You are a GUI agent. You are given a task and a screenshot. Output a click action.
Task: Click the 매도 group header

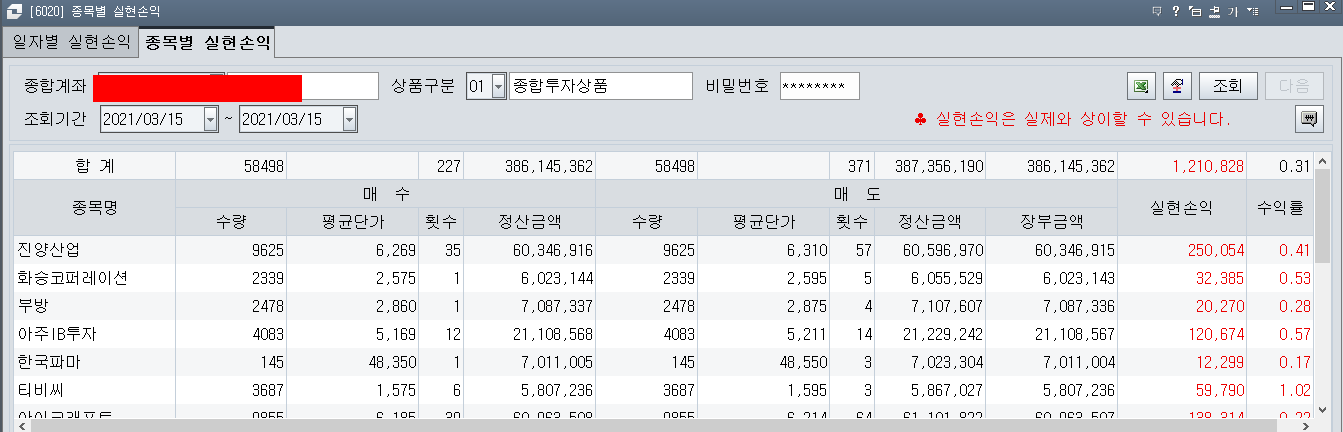click(856, 193)
